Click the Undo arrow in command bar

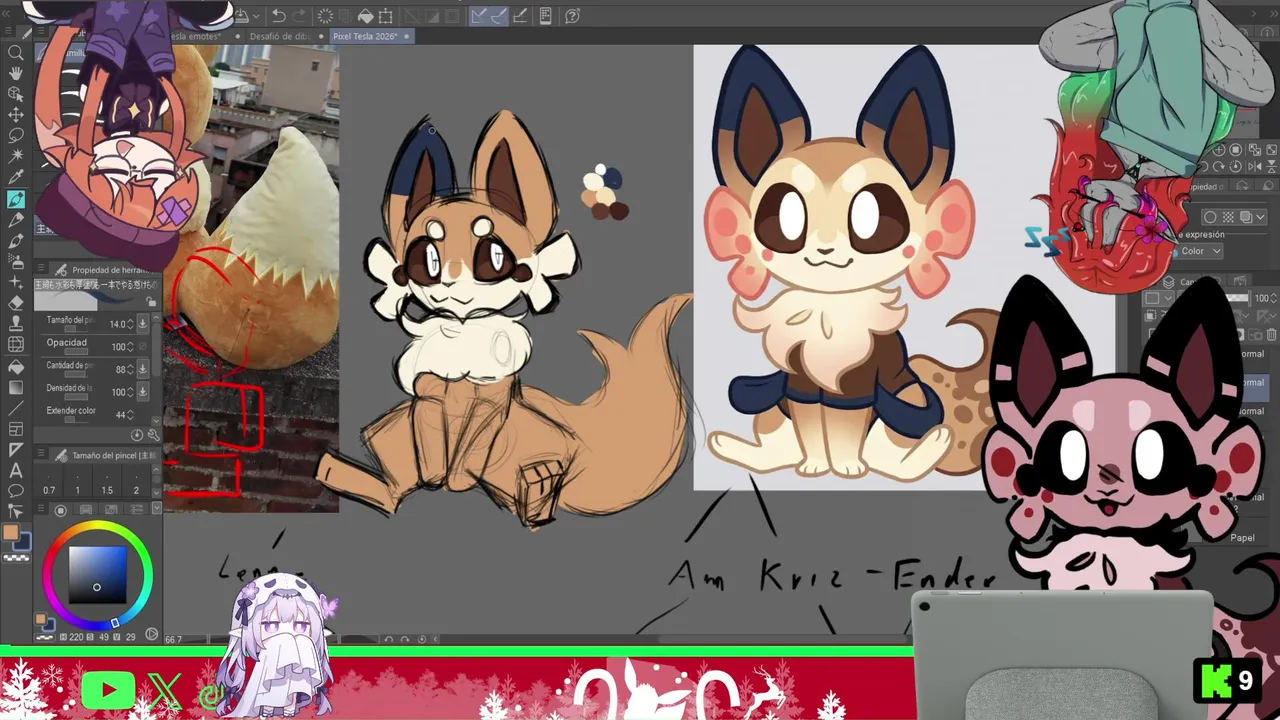tap(279, 16)
